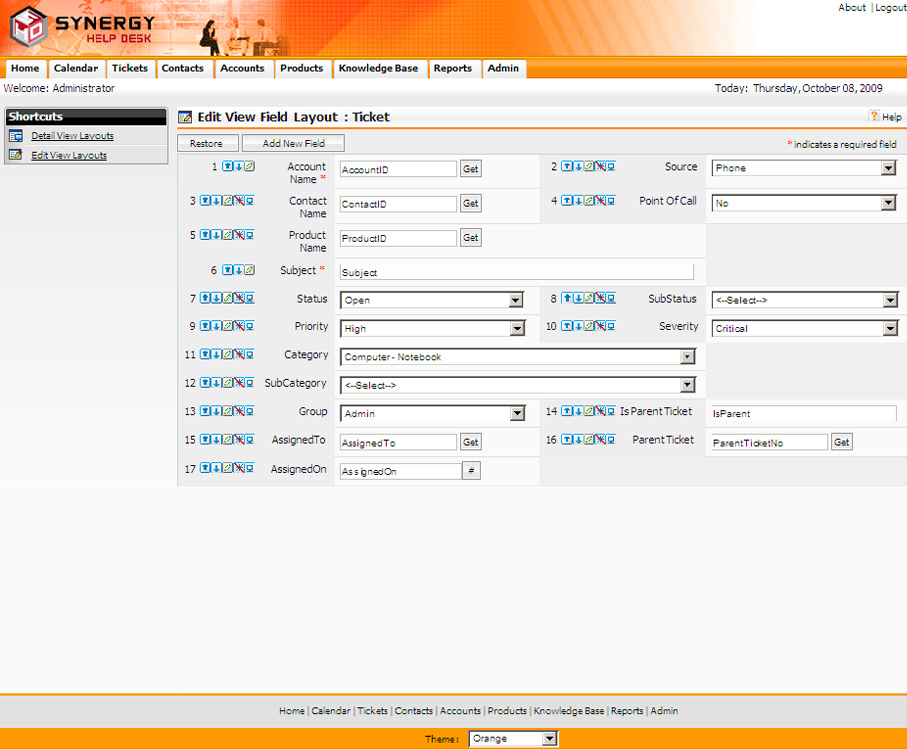Delete the Contact Name field
This screenshot has height=750, width=907.
coord(238,201)
